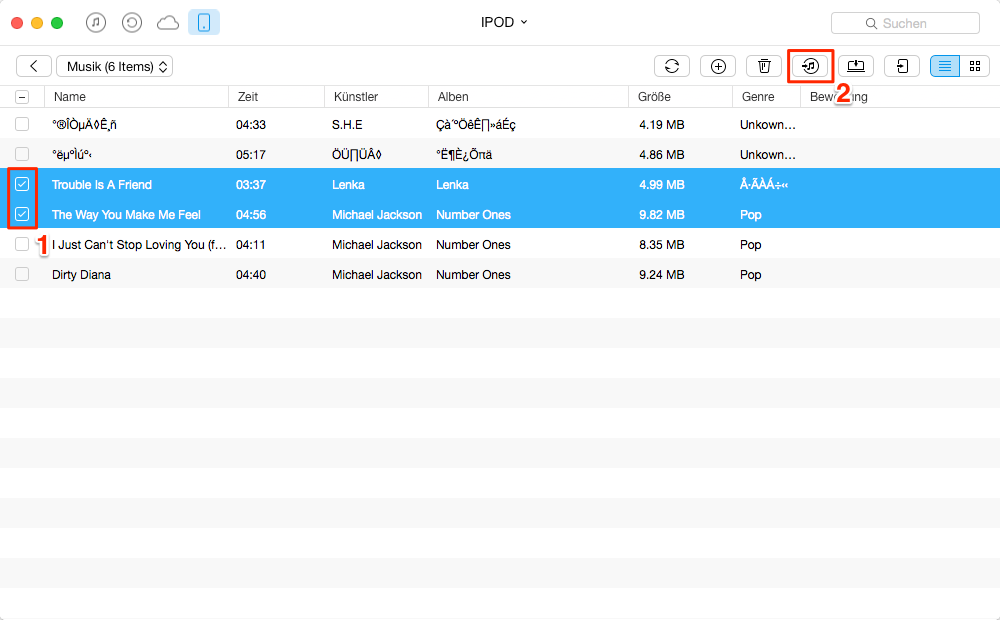This screenshot has height=620, width=1000.
Task: Click the 4.86 MB size cell
Action: (x=662, y=155)
